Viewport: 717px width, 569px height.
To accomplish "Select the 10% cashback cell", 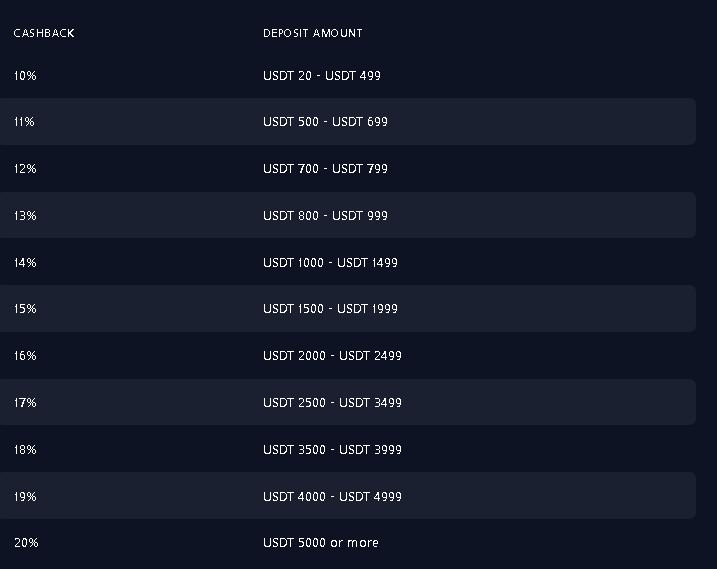I will [x=25, y=75].
